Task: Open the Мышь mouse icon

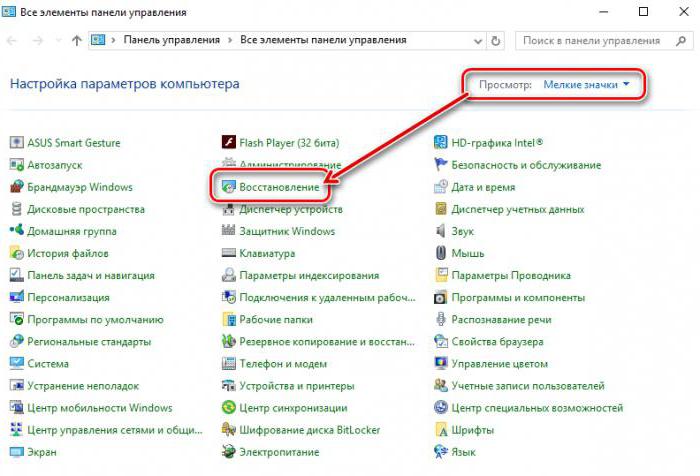Action: coord(441,253)
